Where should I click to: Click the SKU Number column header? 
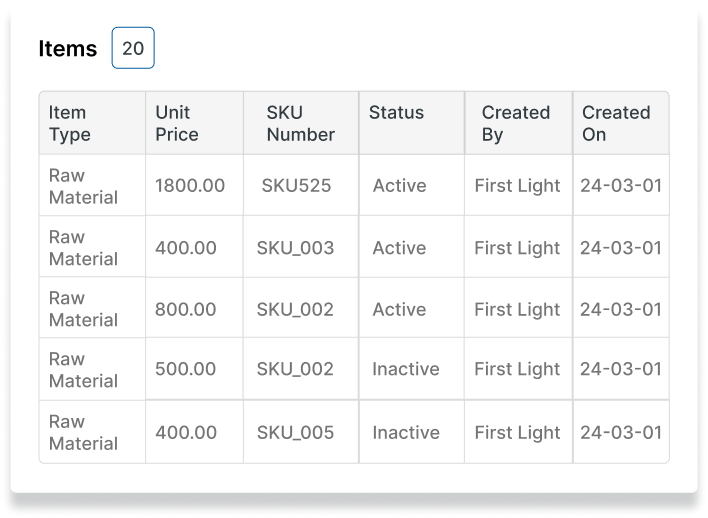(x=300, y=123)
